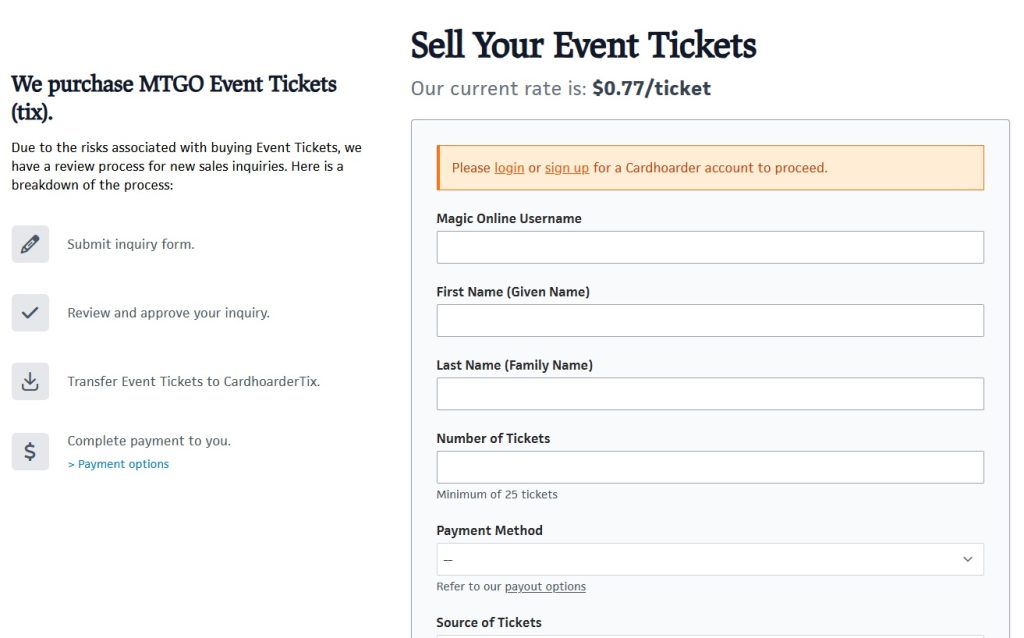Select the First Name (Given Name) field
1024x638 pixels.
click(710, 320)
